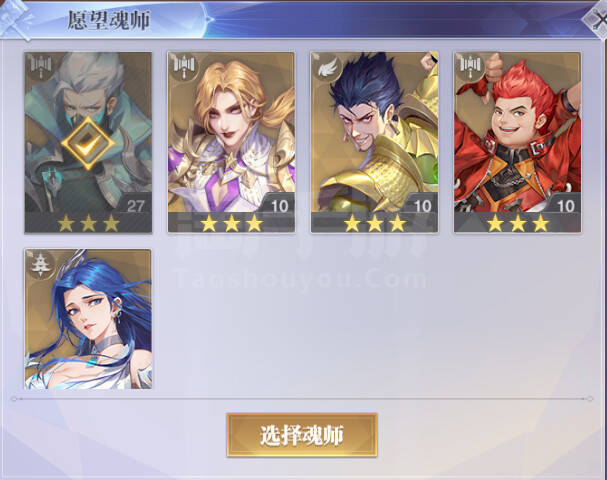Choose the blonde golden-armored soul master card
This screenshot has height=480, width=607.
(x=231, y=142)
